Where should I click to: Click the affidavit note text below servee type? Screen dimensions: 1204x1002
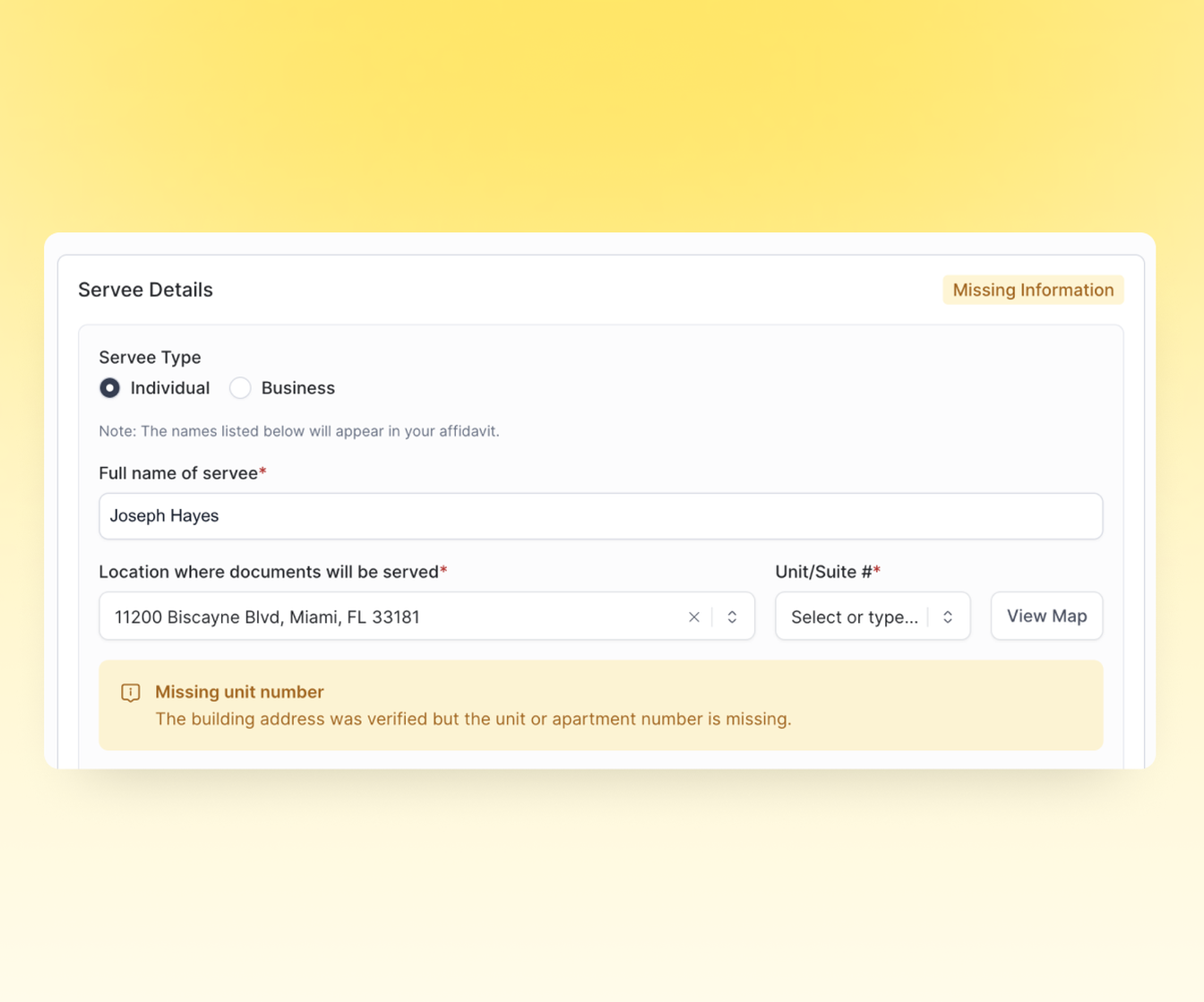[298, 431]
